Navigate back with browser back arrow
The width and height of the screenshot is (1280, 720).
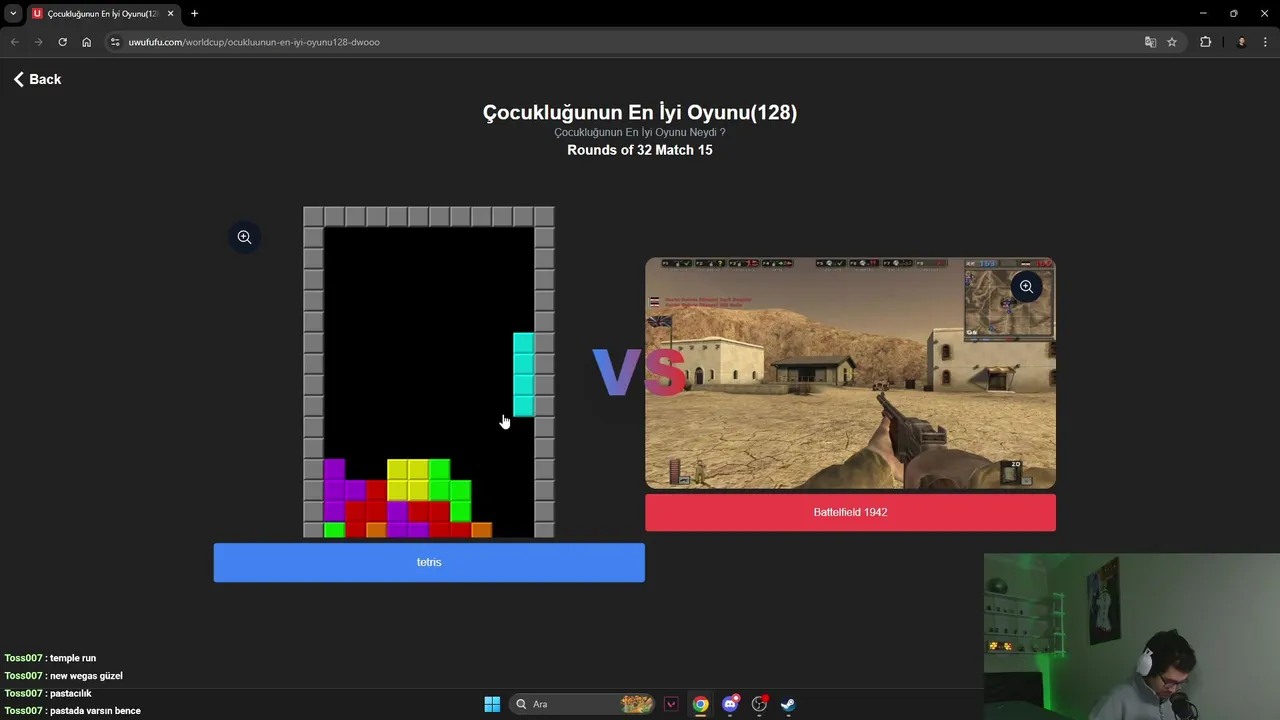[15, 42]
